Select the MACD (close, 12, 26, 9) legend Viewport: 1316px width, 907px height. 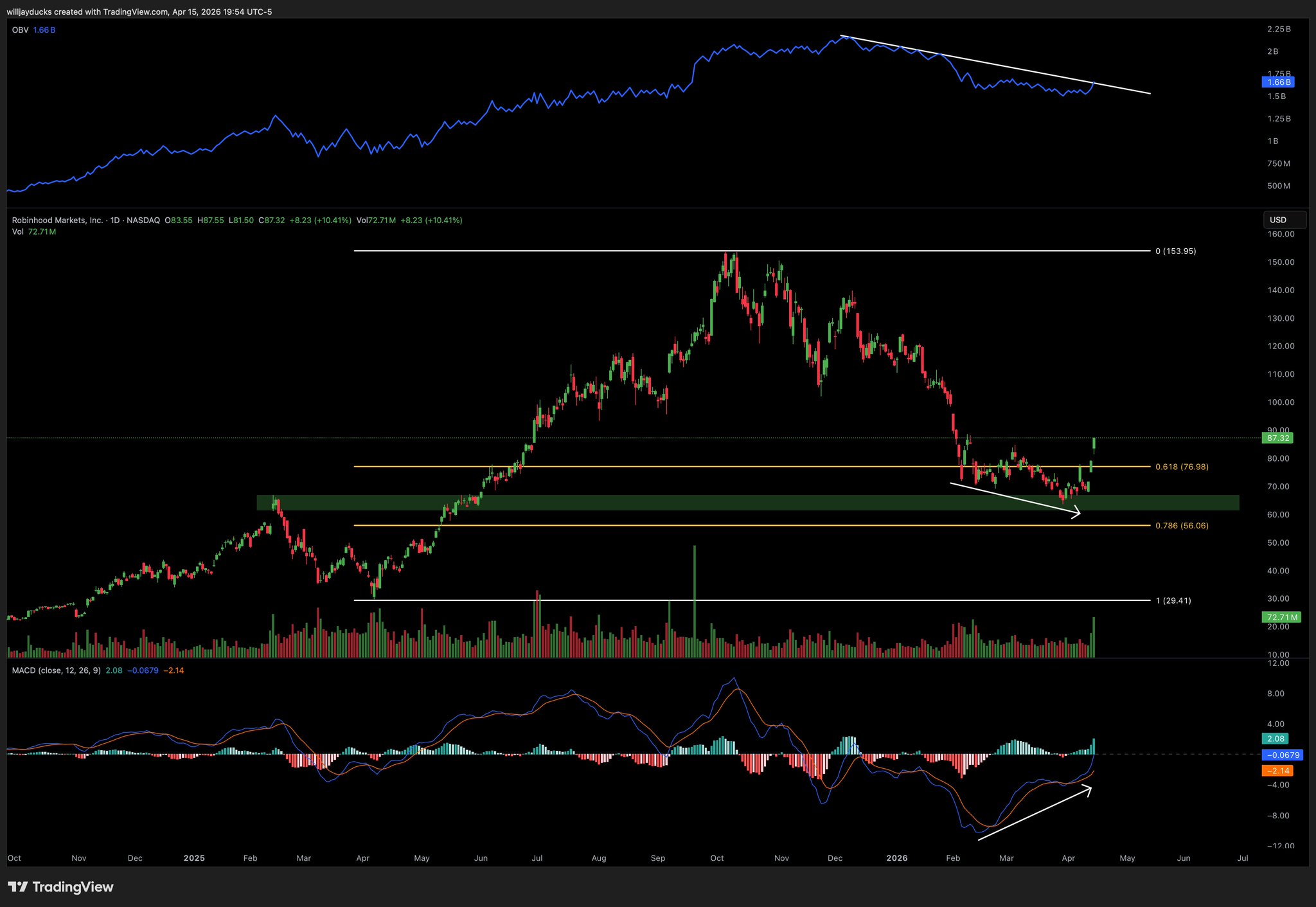click(x=57, y=670)
